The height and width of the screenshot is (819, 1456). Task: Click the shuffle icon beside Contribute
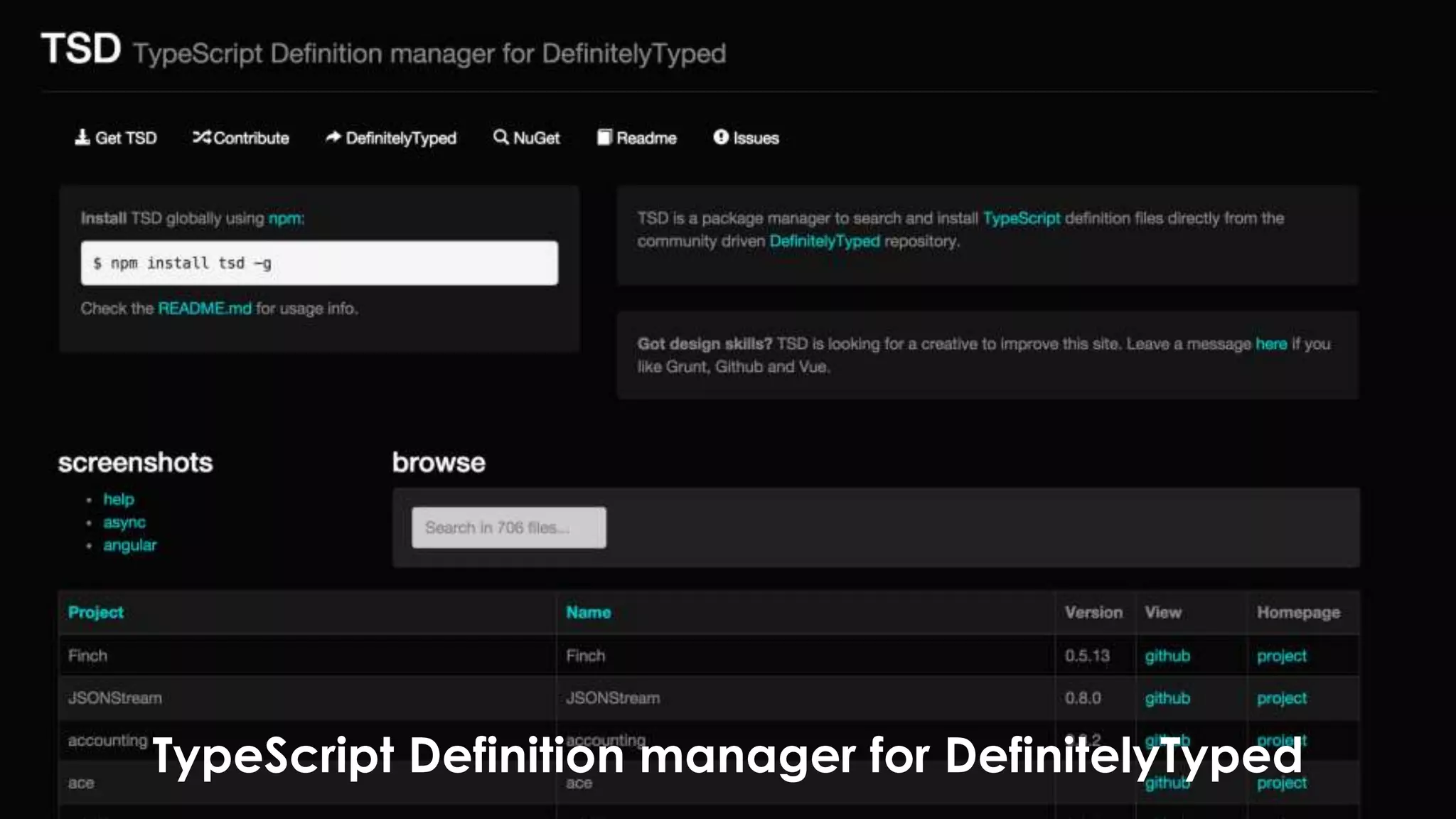tap(201, 137)
